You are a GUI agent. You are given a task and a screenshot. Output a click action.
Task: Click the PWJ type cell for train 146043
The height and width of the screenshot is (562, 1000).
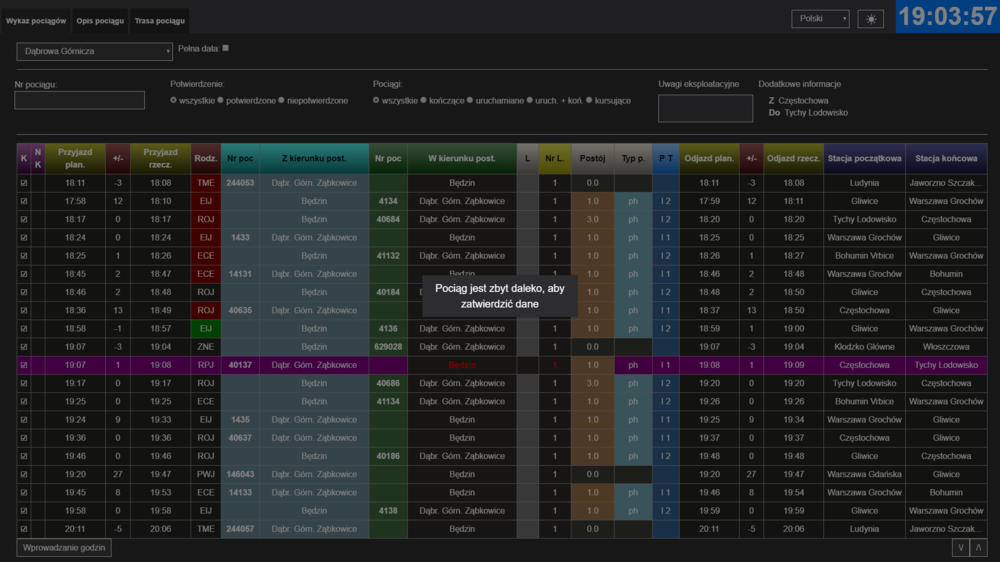click(x=205, y=474)
